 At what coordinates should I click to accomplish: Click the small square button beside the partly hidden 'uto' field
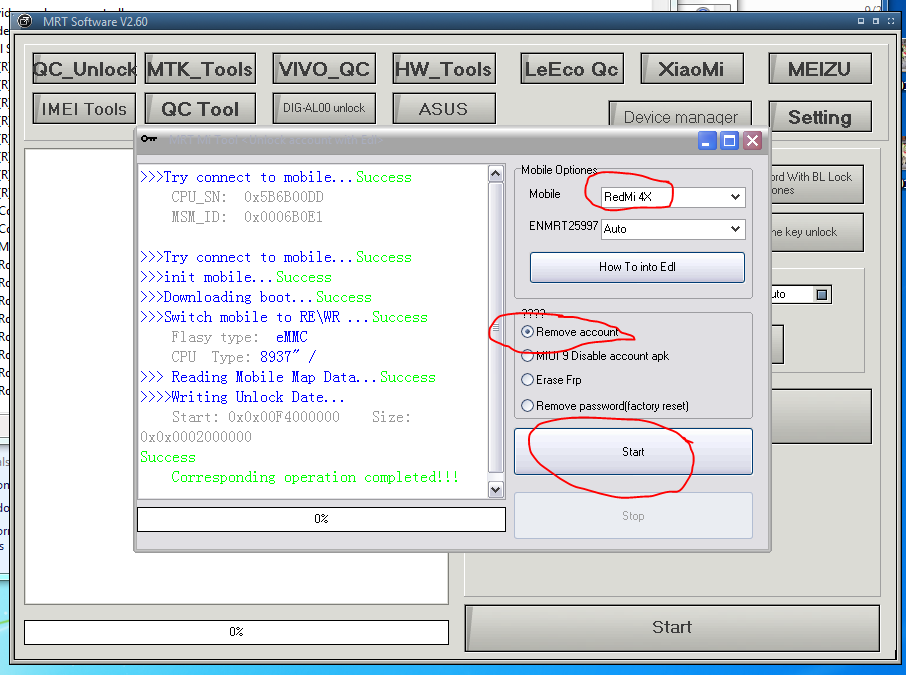pos(822,295)
